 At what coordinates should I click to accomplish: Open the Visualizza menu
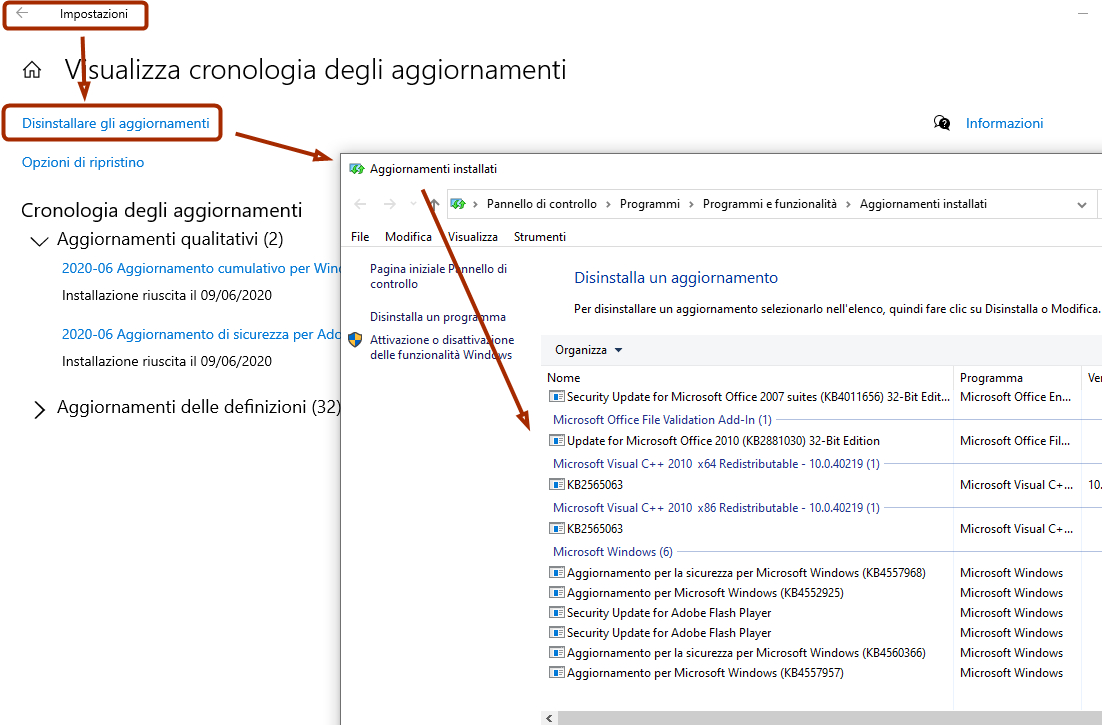click(473, 237)
